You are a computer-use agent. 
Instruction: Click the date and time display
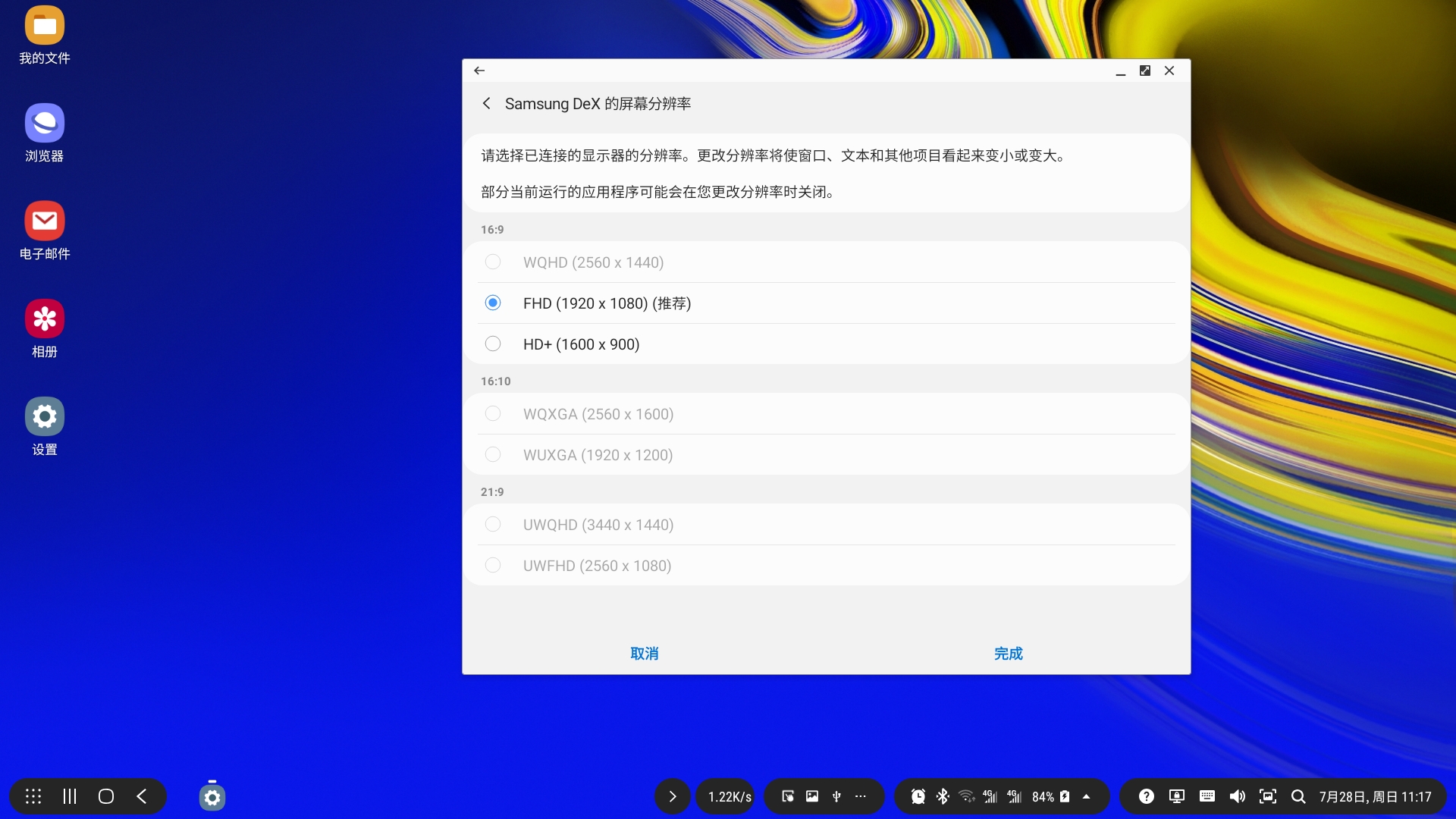[1376, 796]
